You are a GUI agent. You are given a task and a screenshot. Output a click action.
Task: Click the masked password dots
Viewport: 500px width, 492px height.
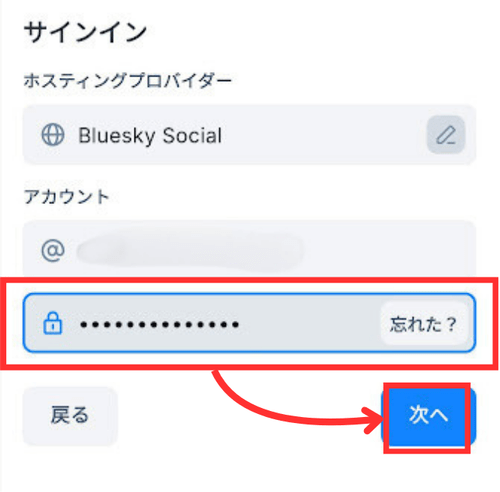(x=159, y=324)
